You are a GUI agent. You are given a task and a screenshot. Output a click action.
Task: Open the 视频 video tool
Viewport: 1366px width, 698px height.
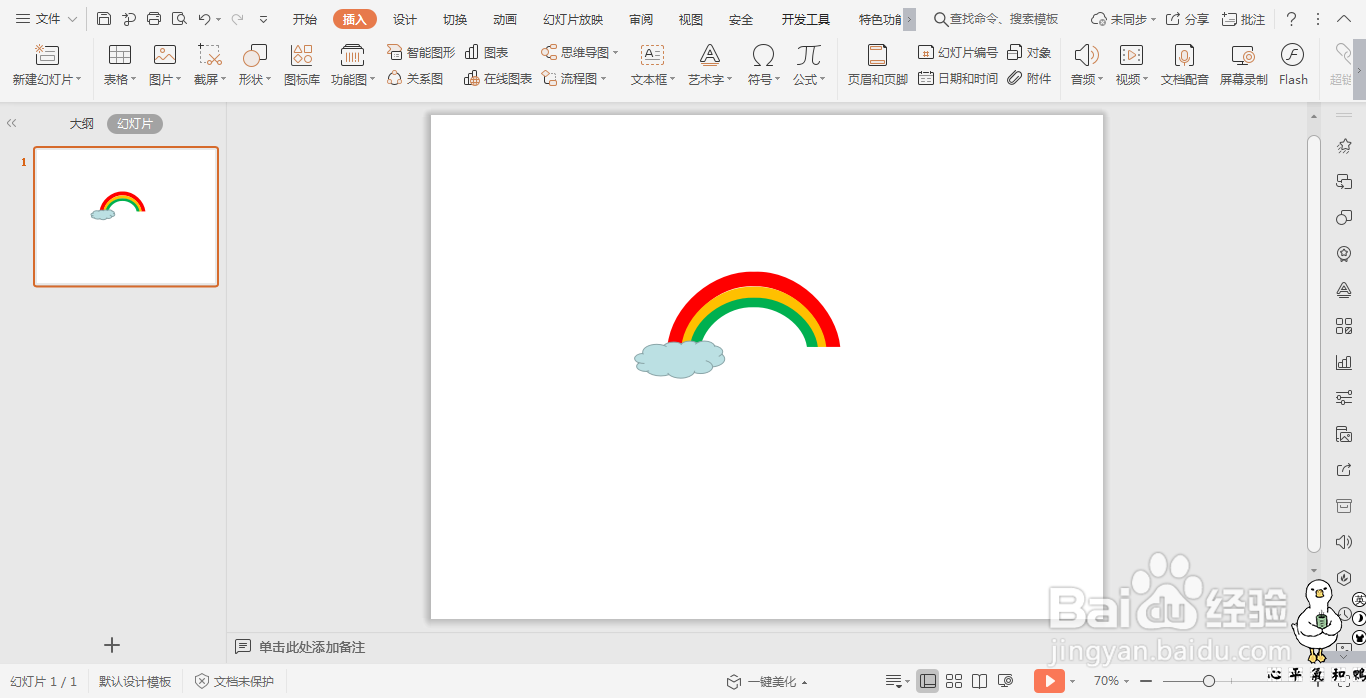point(1131,65)
